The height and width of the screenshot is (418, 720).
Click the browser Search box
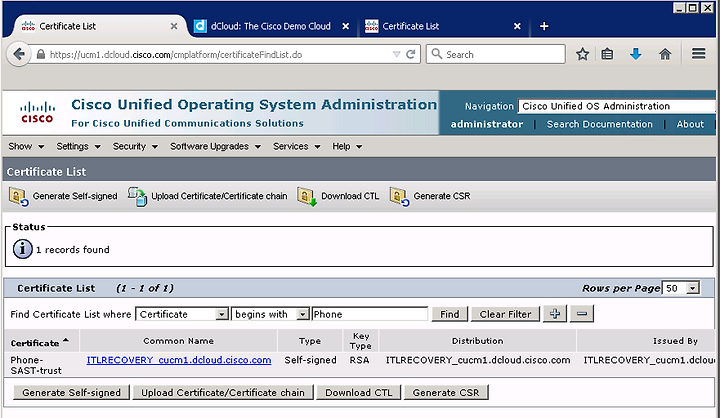pyautogui.click(x=496, y=54)
